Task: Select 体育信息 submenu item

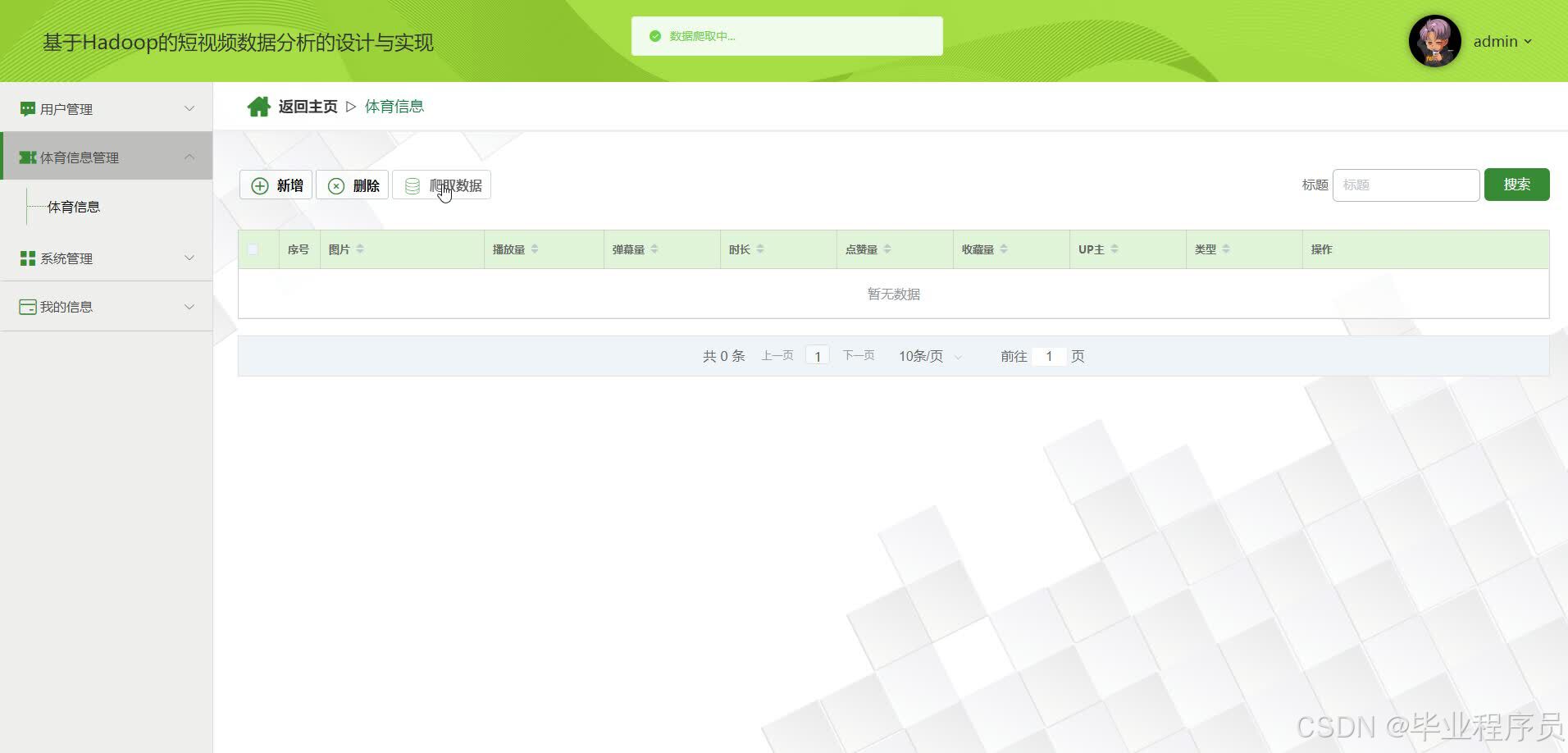Action: (74, 207)
